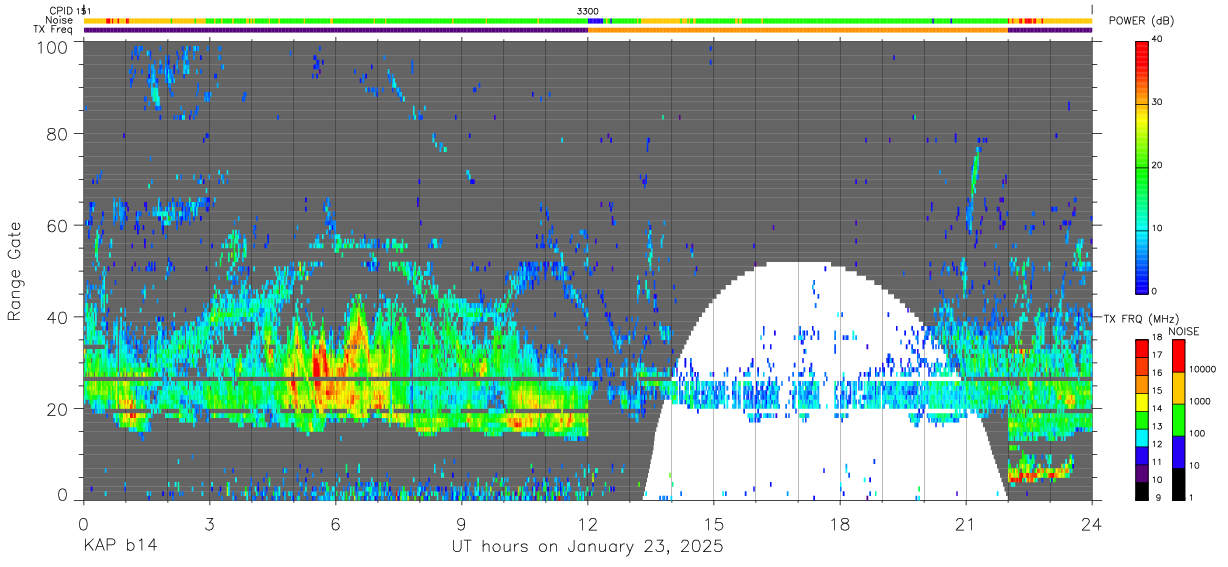1228x567 pixels.
Task: Click the '18' hour tick on time axis
Action: coord(840,523)
